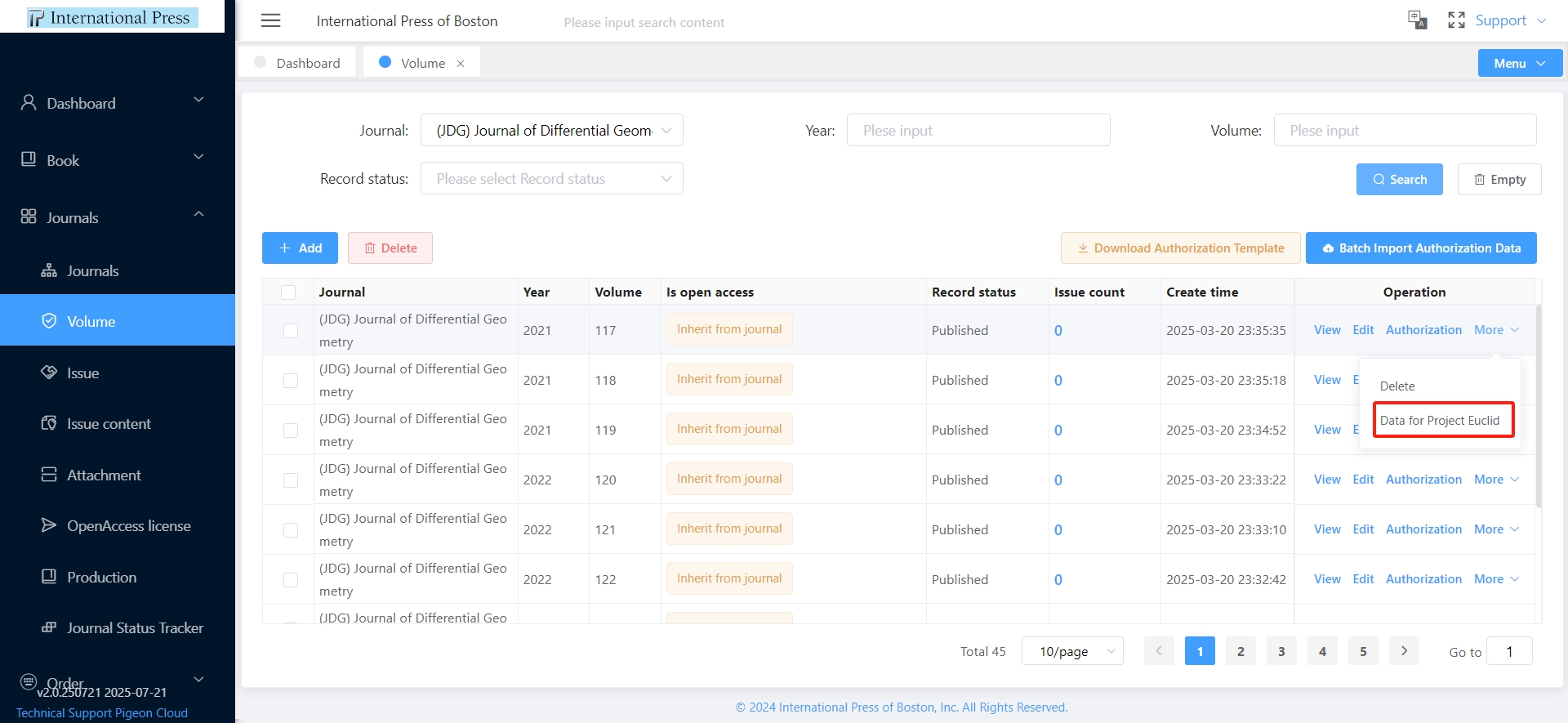Click Authorization for volume 117
1568x723 pixels.
1423,329
